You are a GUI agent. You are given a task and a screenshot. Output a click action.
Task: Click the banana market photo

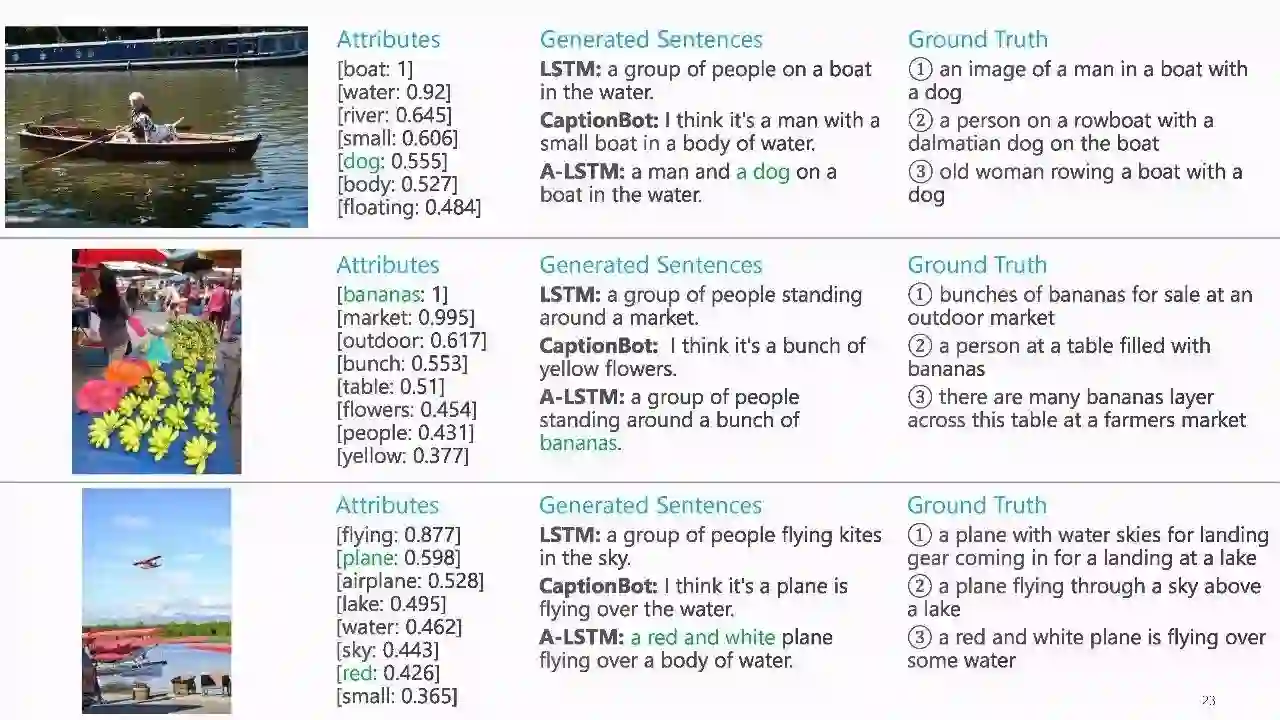tap(156, 361)
